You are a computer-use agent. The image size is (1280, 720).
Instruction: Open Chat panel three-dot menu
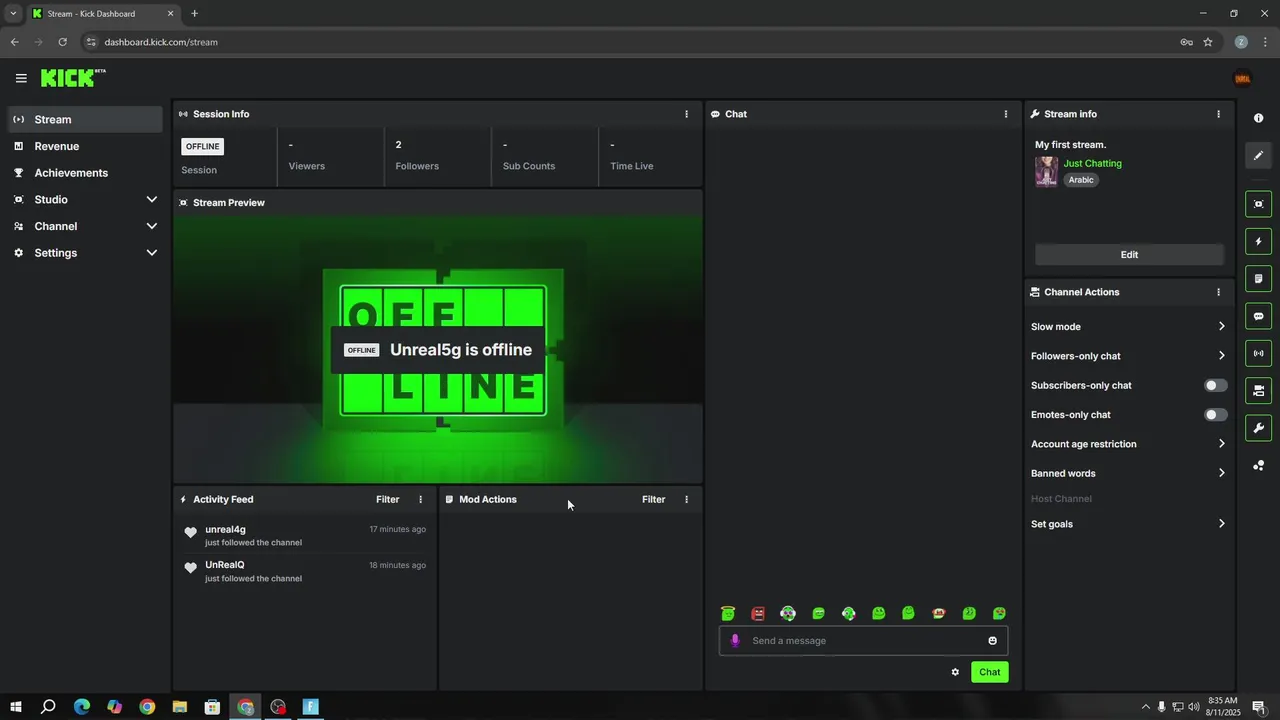(1006, 114)
